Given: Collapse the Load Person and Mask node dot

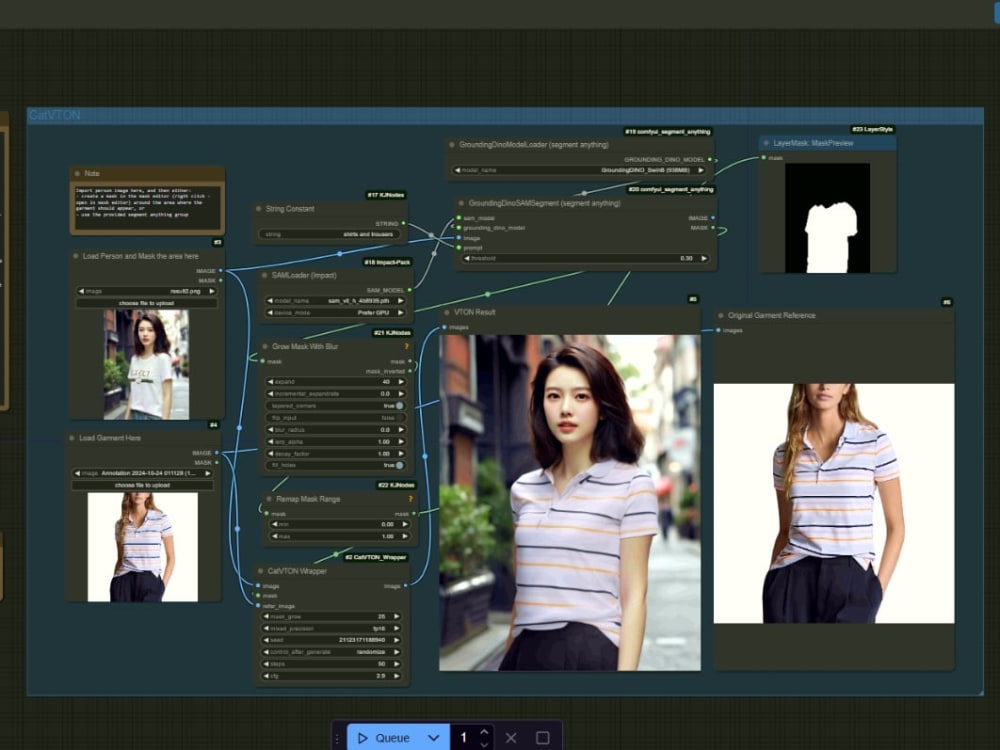Looking at the screenshot, I should pyautogui.click(x=76, y=256).
